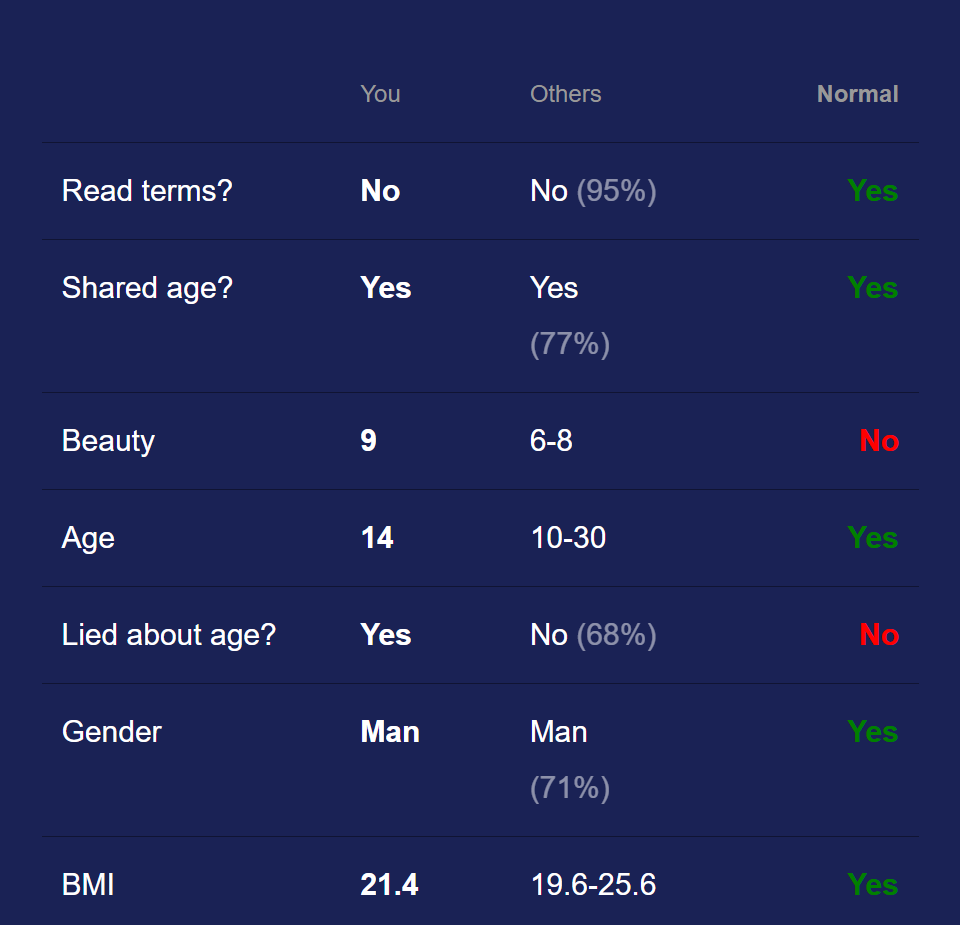The width and height of the screenshot is (960, 925).
Task: Click the '19.6-25.6' BMI range
Action: pyautogui.click(x=593, y=885)
